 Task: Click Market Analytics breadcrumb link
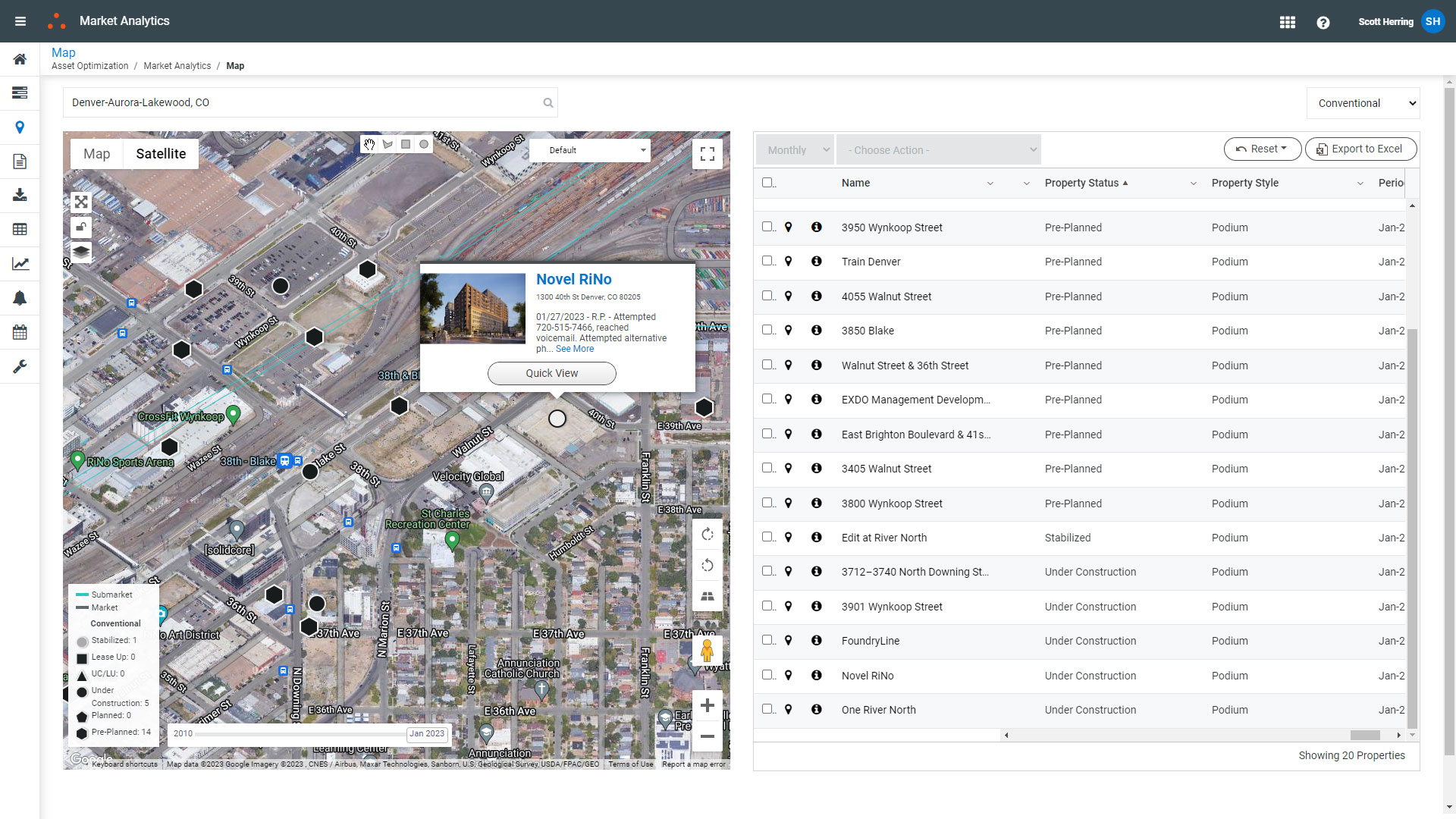tap(177, 66)
